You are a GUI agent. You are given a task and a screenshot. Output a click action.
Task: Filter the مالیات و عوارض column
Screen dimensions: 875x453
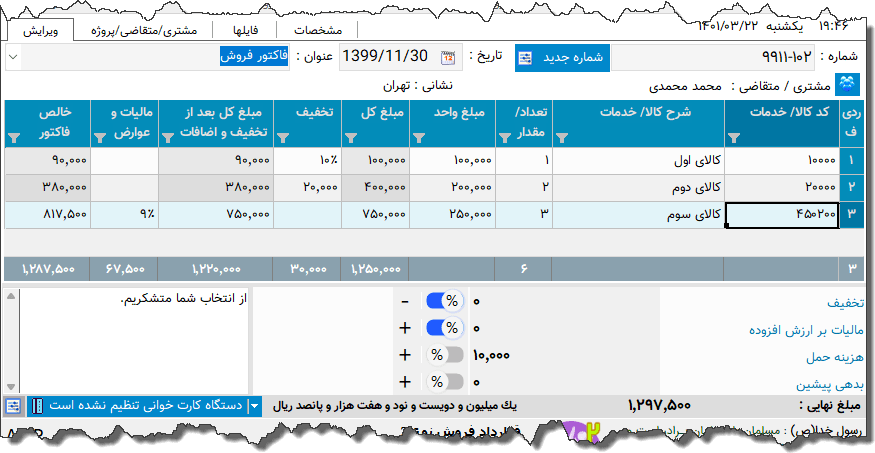[x=100, y=138]
